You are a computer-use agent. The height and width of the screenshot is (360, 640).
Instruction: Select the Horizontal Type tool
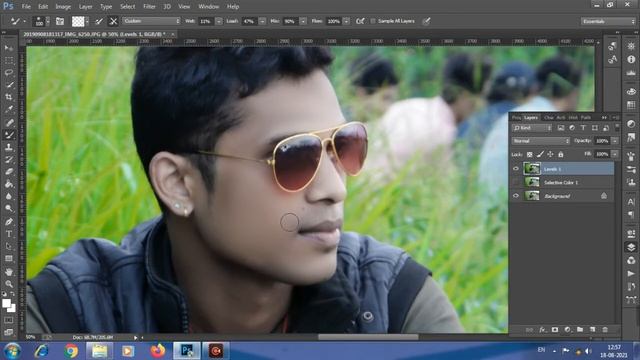[x=9, y=234]
